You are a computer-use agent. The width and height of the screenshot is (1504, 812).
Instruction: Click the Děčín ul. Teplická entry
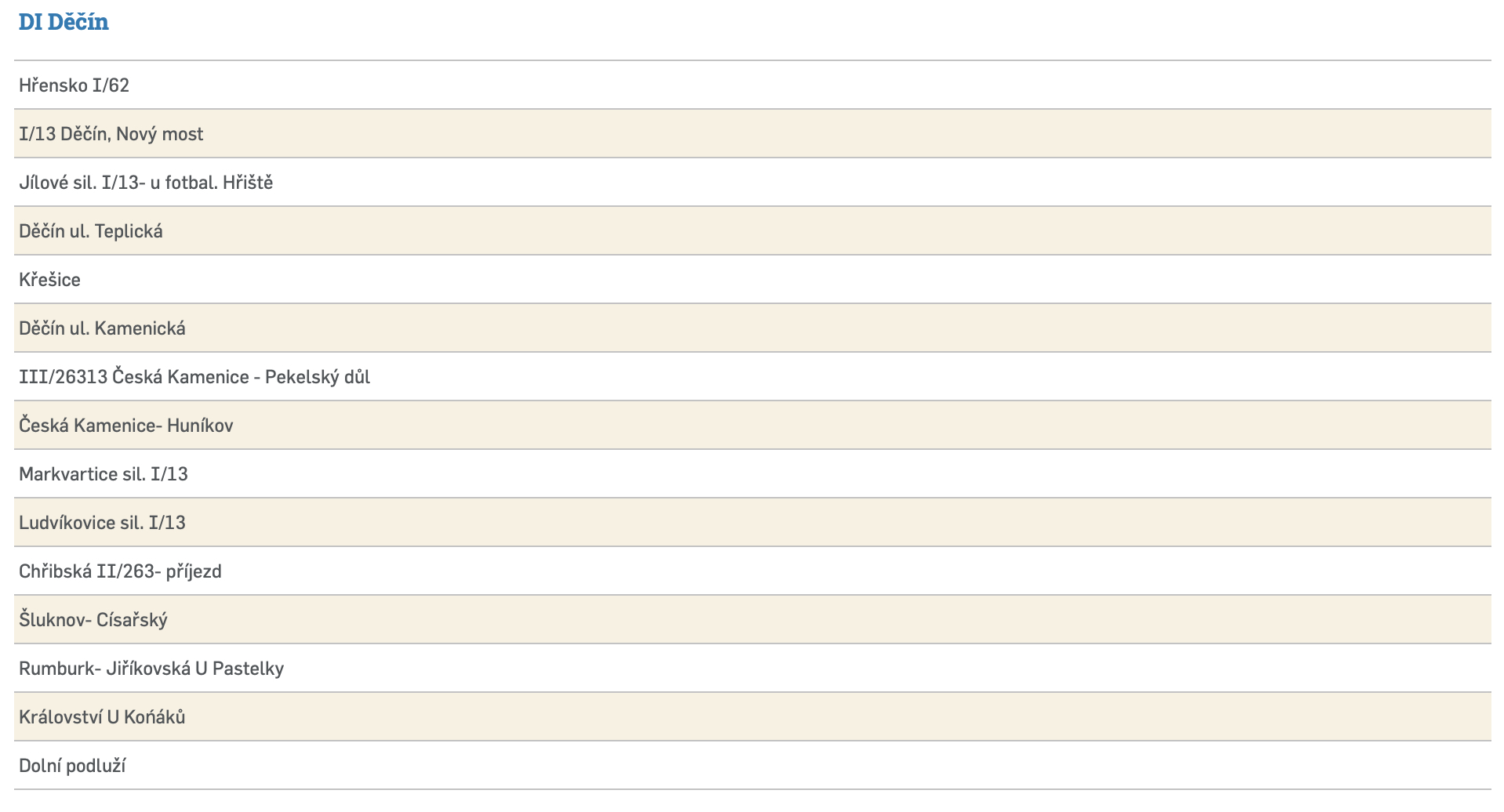(x=91, y=231)
